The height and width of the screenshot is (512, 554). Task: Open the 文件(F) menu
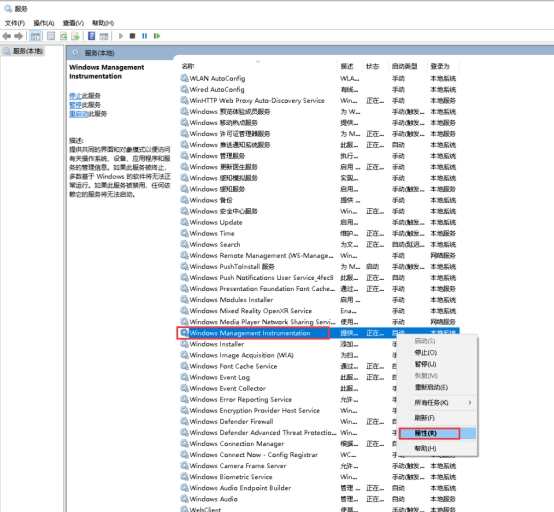[x=15, y=23]
